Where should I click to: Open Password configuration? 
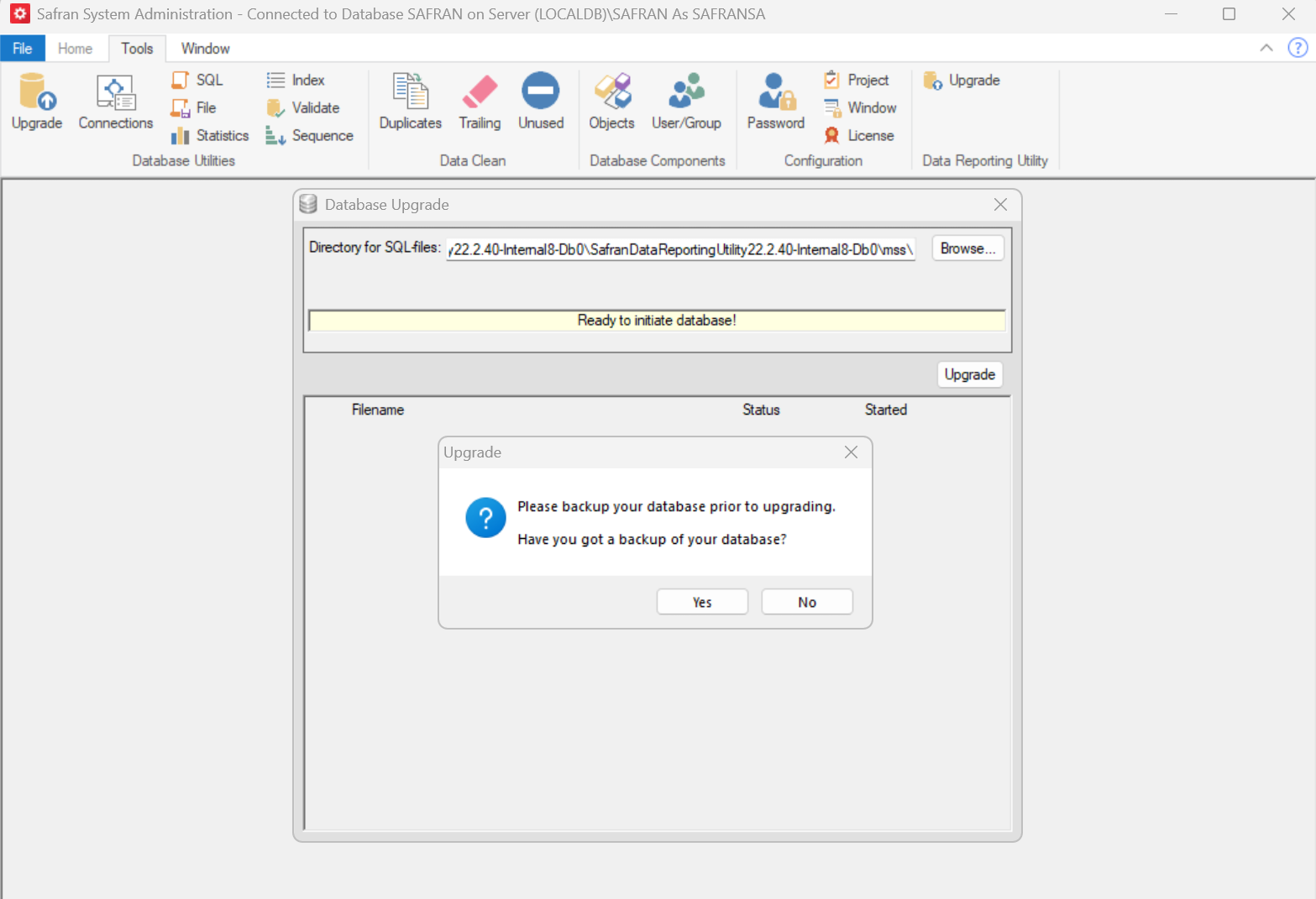pos(776,101)
